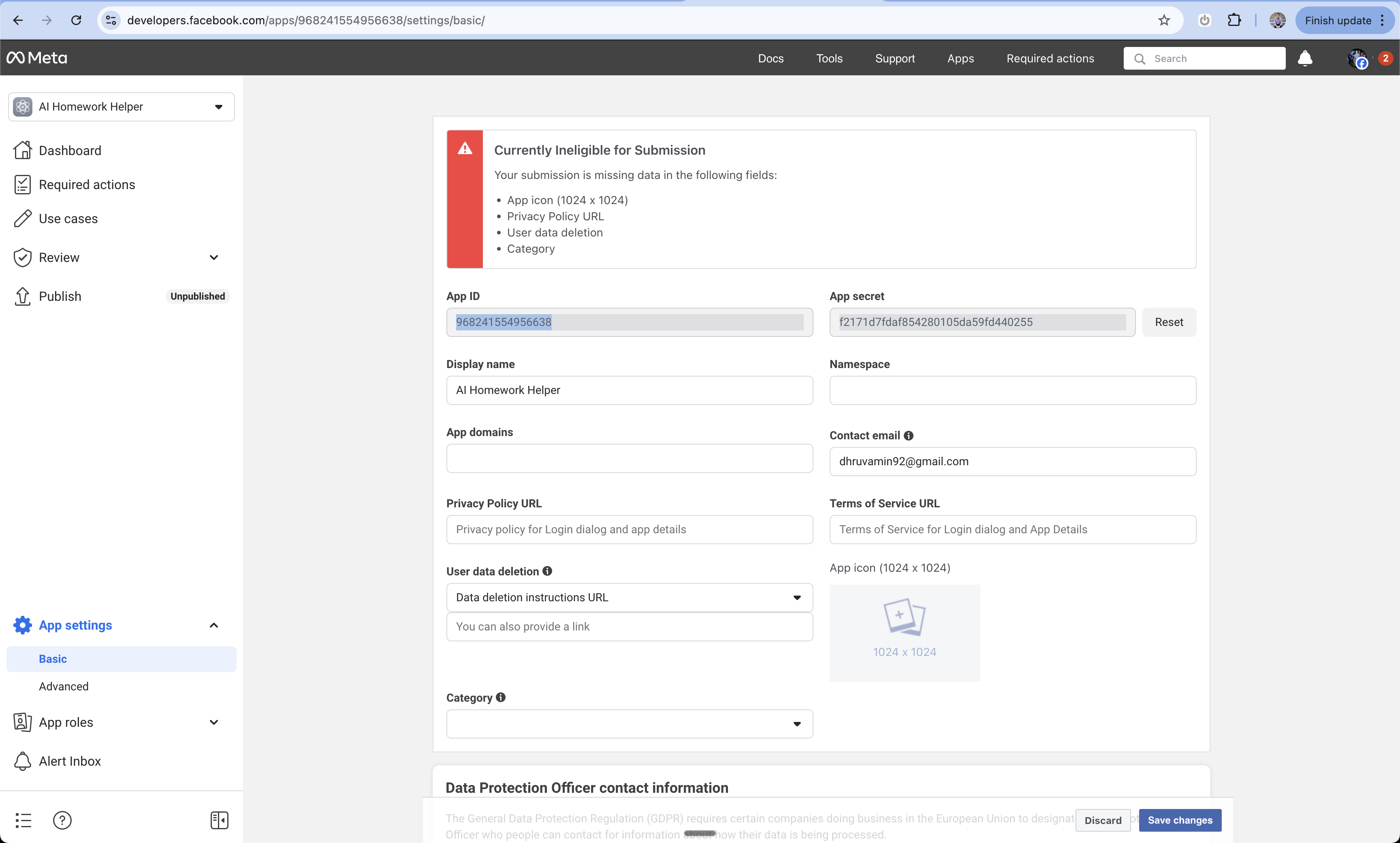Image resolution: width=1400 pixels, height=843 pixels.
Task: Click the red warning triangle icon
Action: (x=465, y=149)
